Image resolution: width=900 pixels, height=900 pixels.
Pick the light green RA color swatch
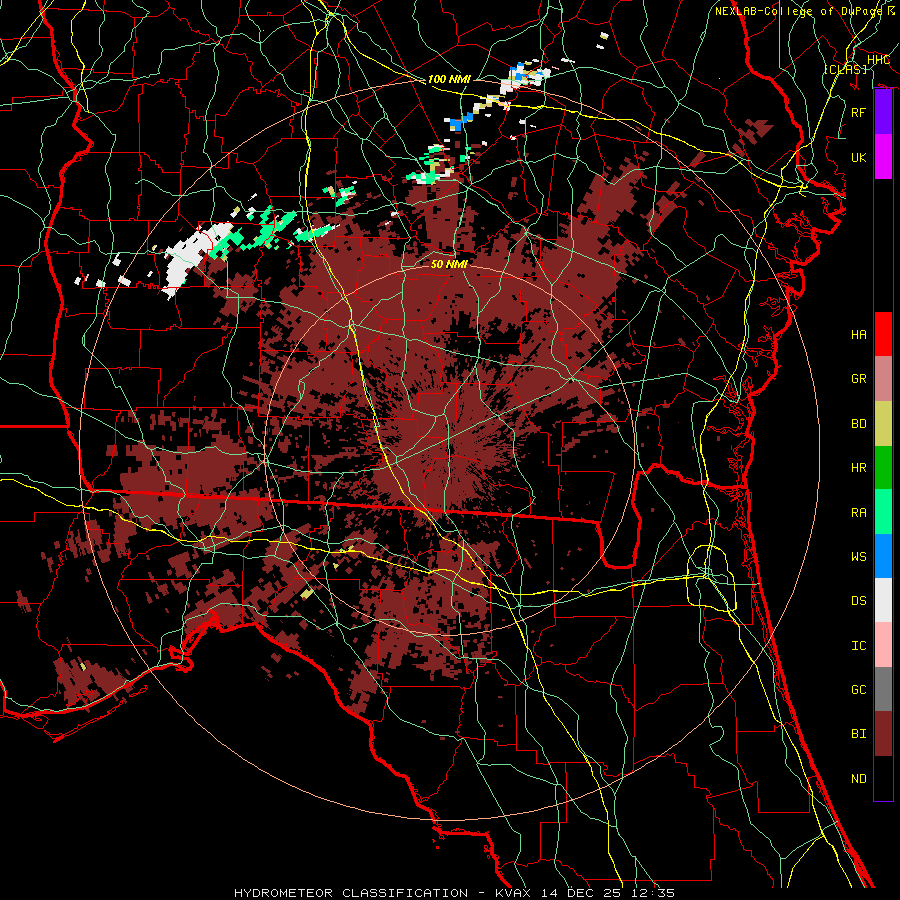(x=883, y=512)
